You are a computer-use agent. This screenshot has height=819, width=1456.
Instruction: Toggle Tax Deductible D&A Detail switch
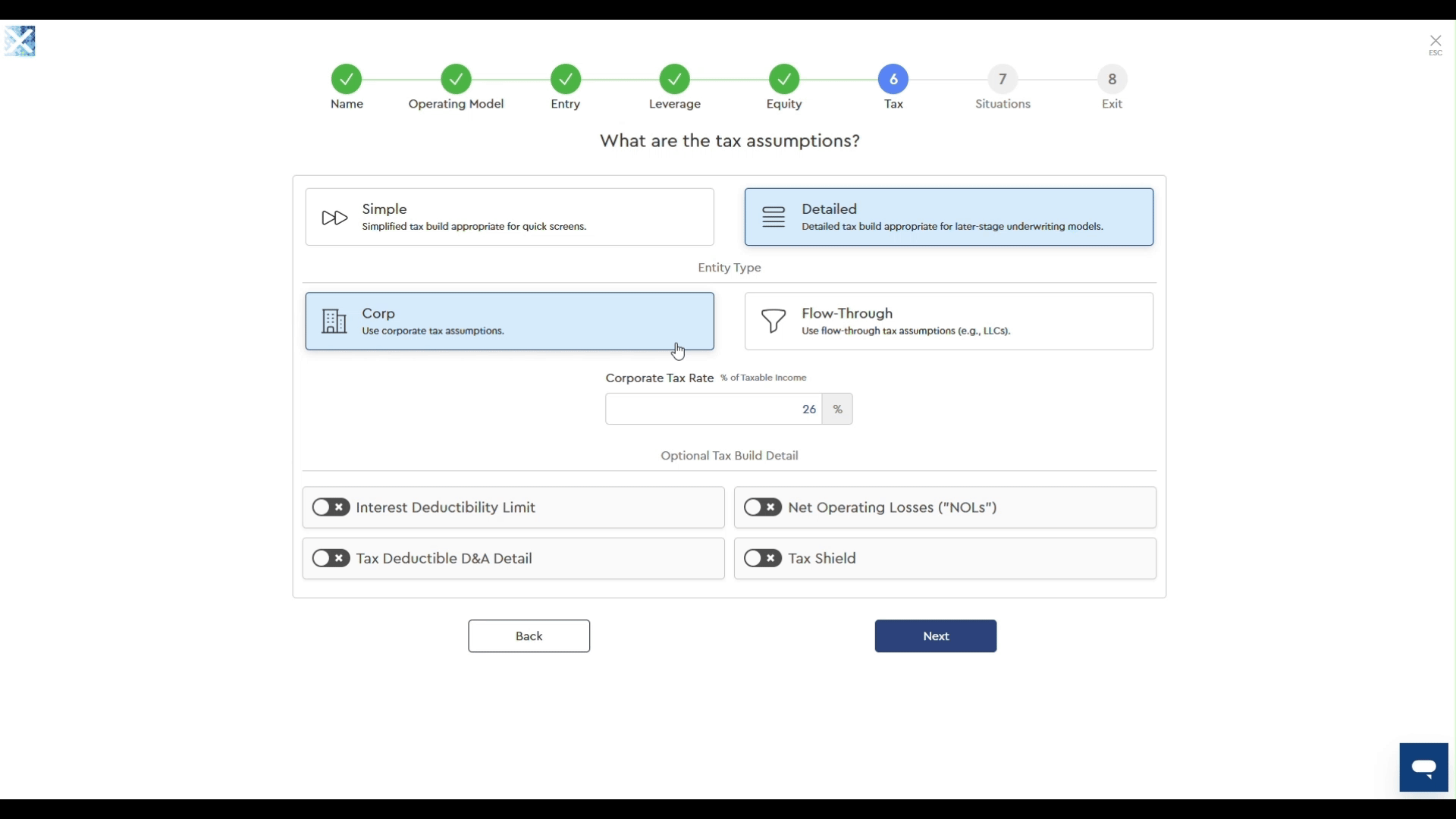pos(331,559)
